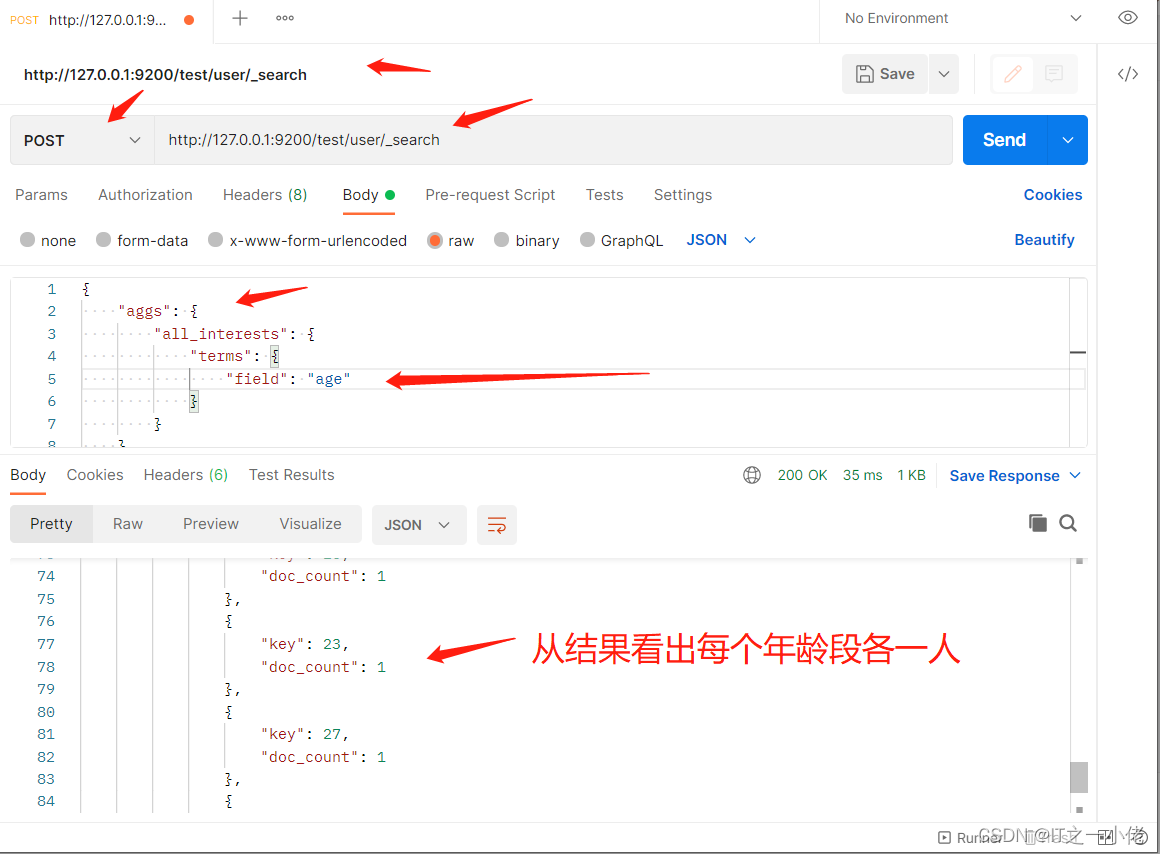Click the "terms" line in body editor
Screen dimensions: 1160x854
pyautogui.click(x=234, y=356)
